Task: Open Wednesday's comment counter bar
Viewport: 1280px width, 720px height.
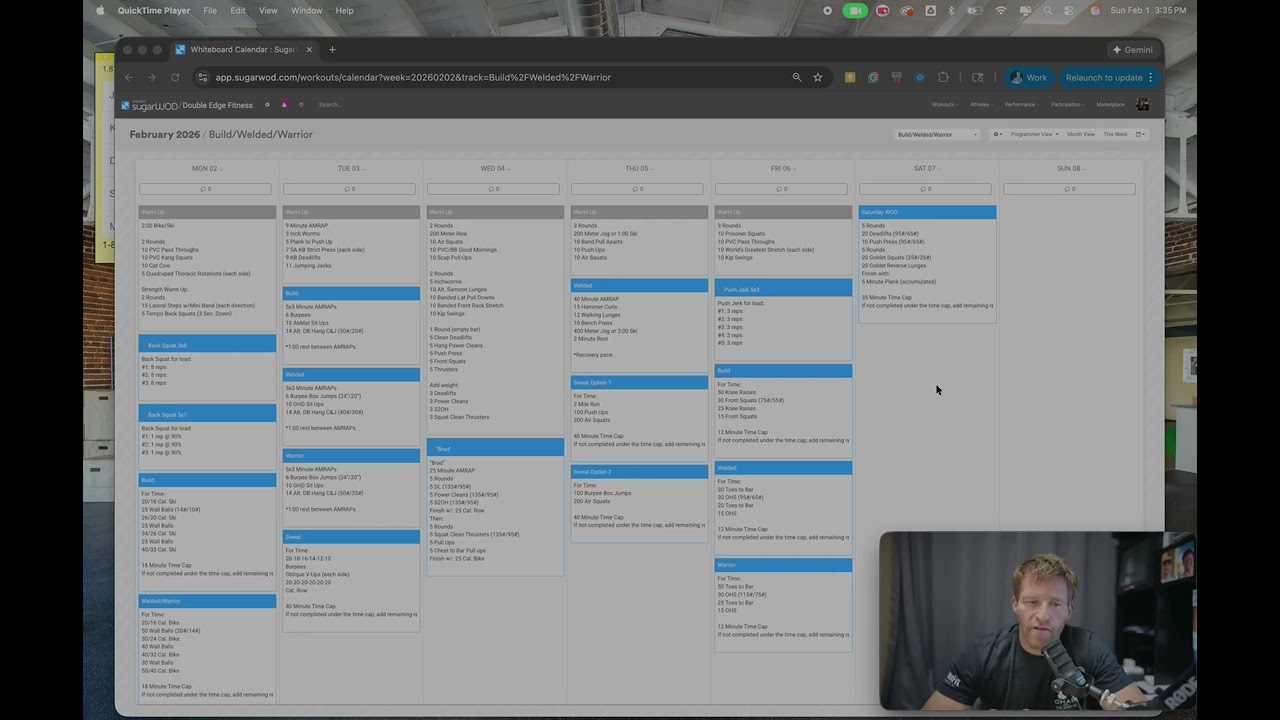Action: (493, 189)
